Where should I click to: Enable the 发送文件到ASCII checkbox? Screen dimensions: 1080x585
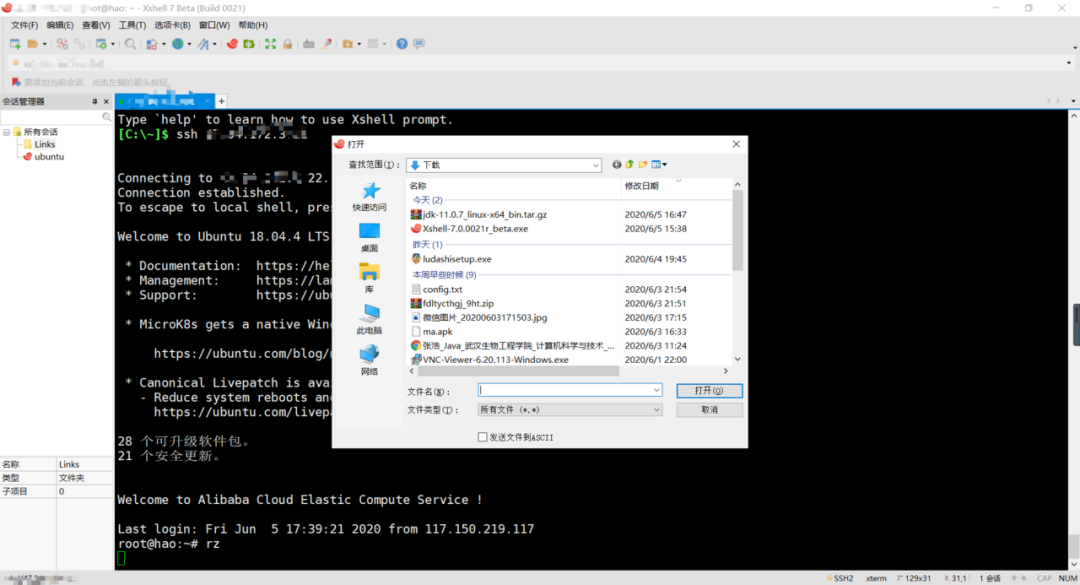[x=483, y=437]
